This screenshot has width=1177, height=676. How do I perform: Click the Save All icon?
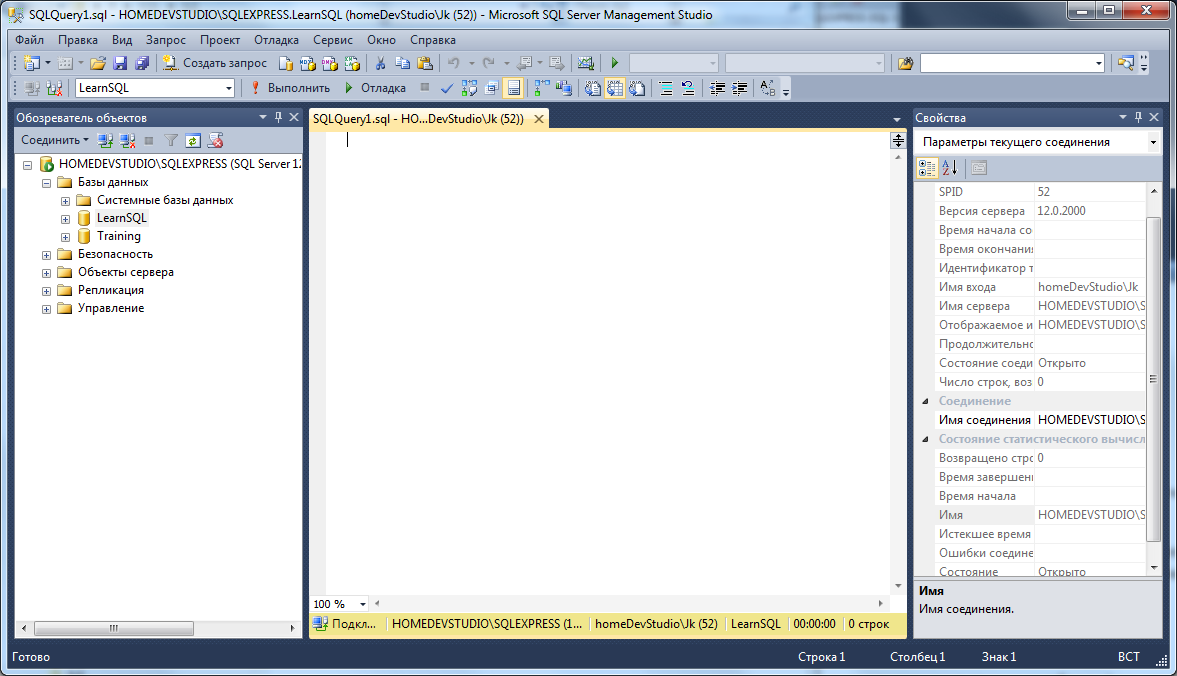142,64
